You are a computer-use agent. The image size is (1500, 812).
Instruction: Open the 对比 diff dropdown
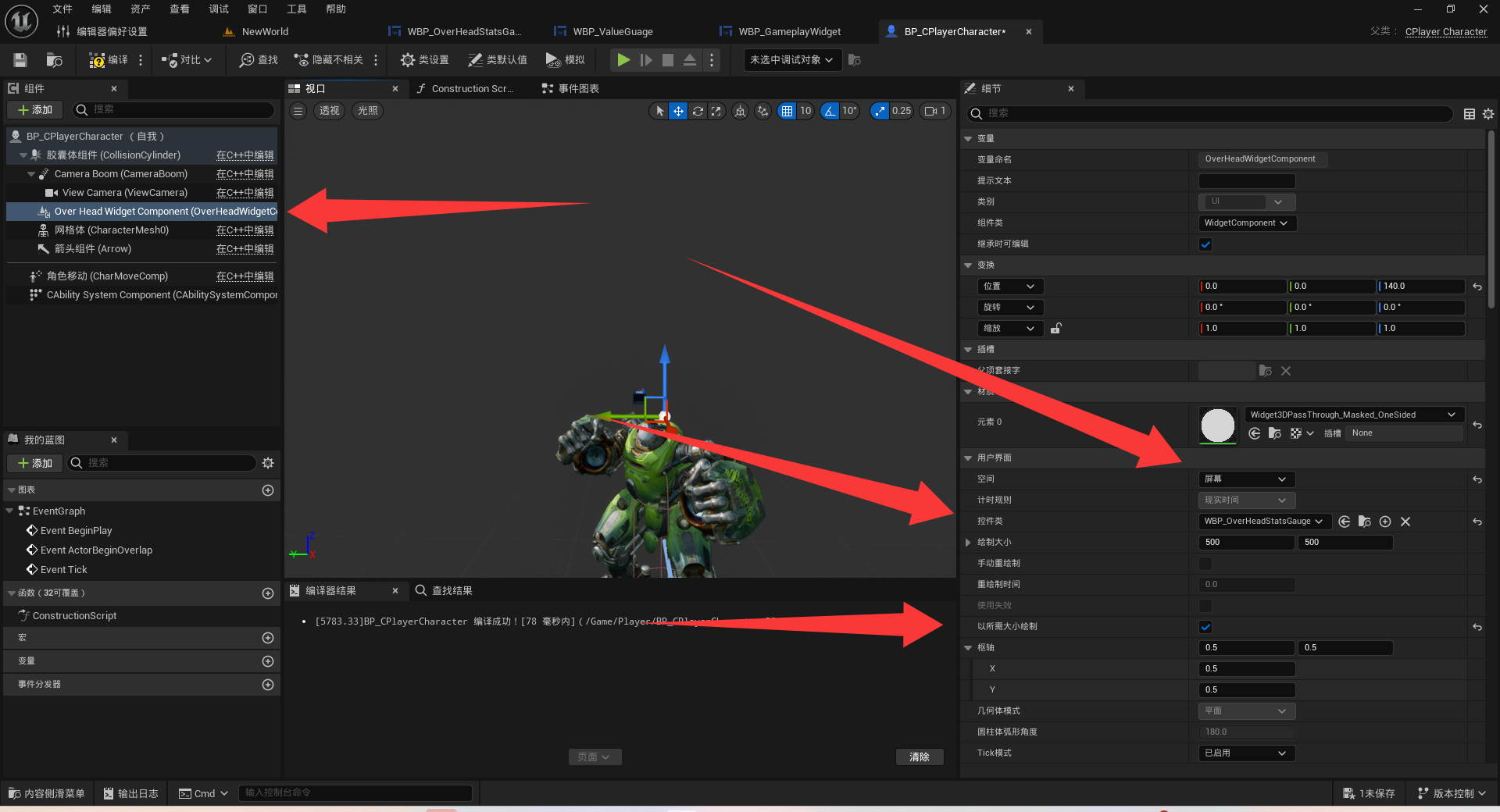click(x=187, y=60)
